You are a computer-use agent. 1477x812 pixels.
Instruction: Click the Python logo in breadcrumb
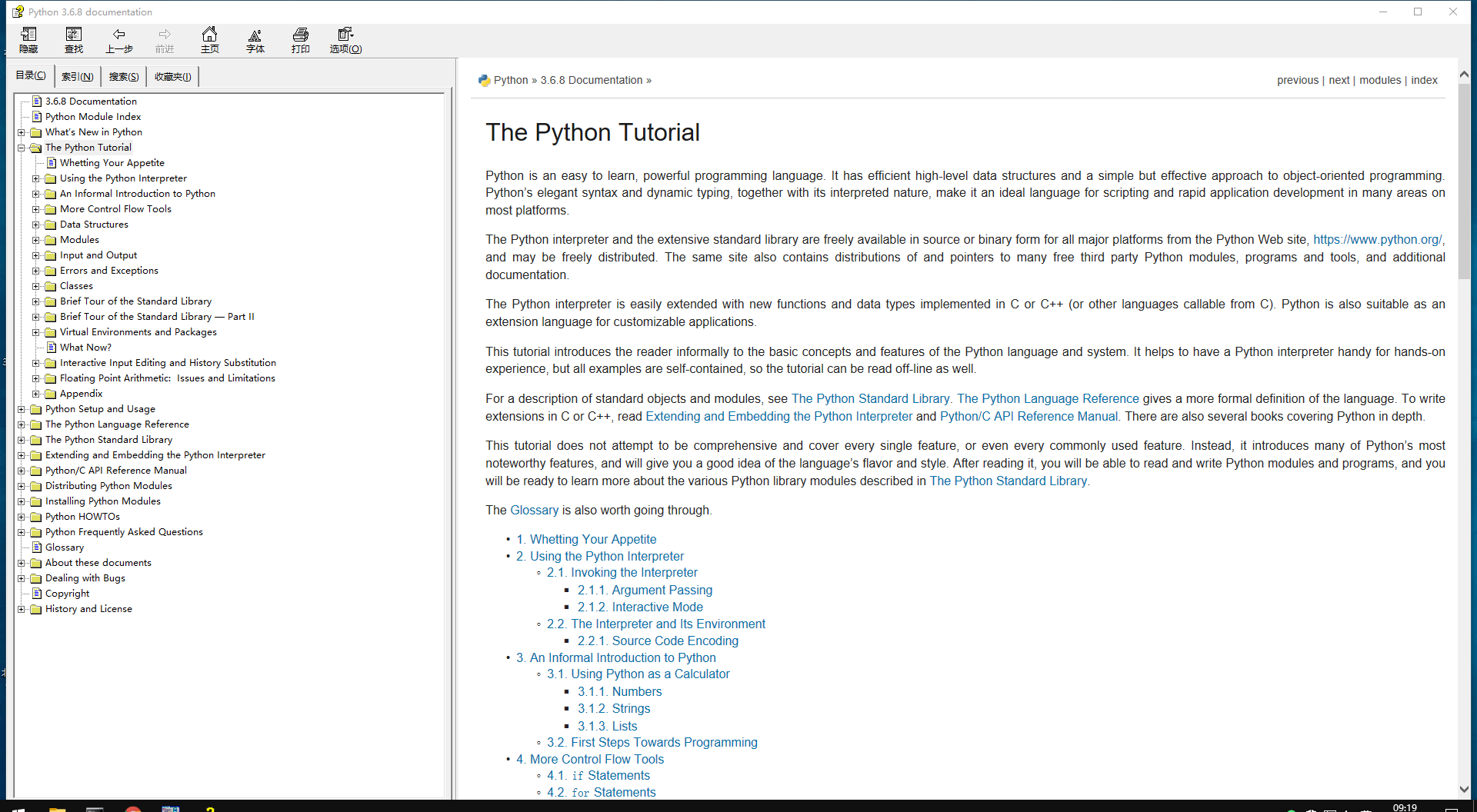click(484, 80)
